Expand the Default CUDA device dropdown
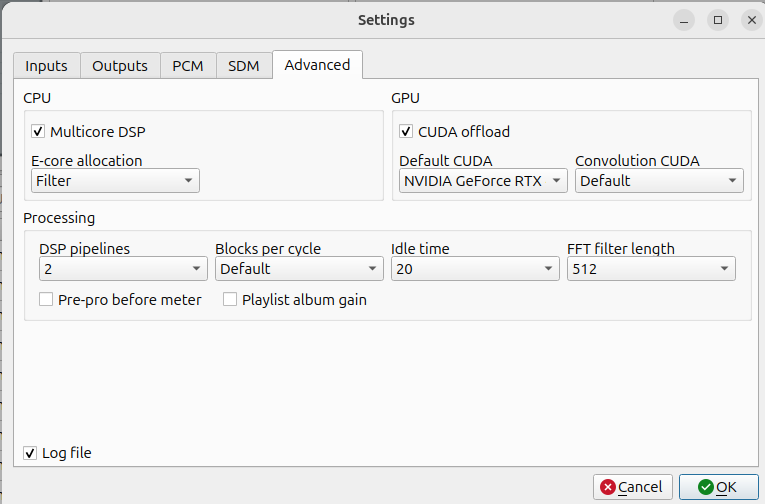 pyautogui.click(x=483, y=181)
